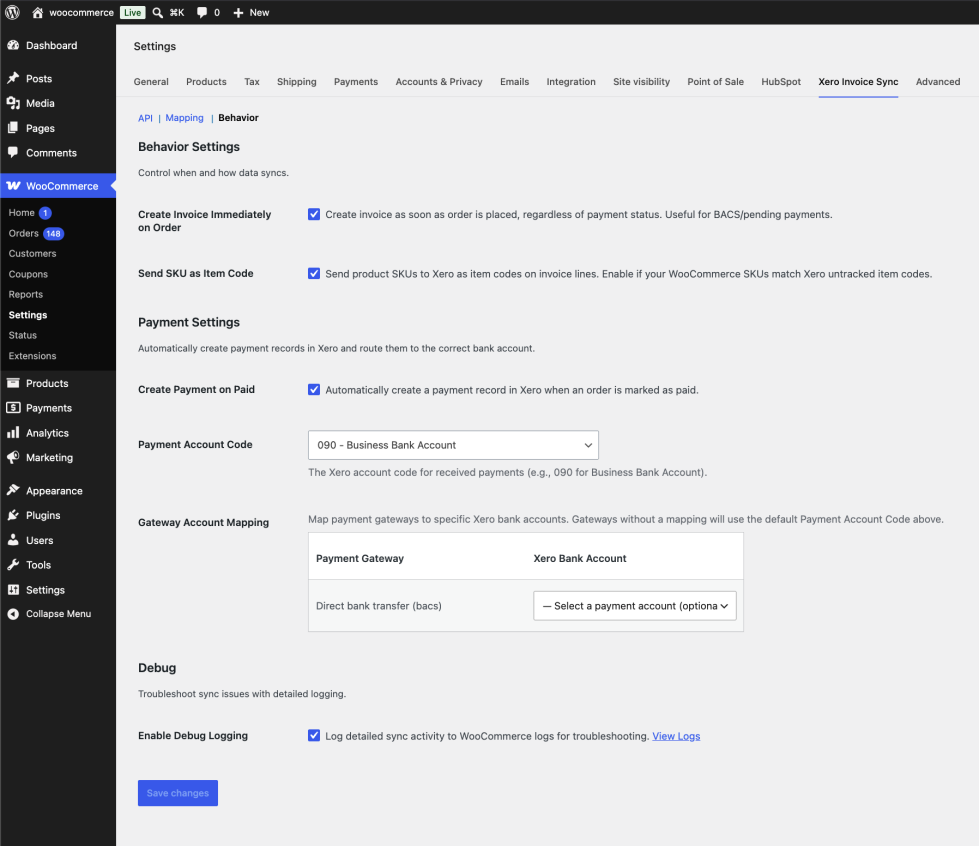Click the Tools wrench icon
979x846 pixels.
pos(13,564)
